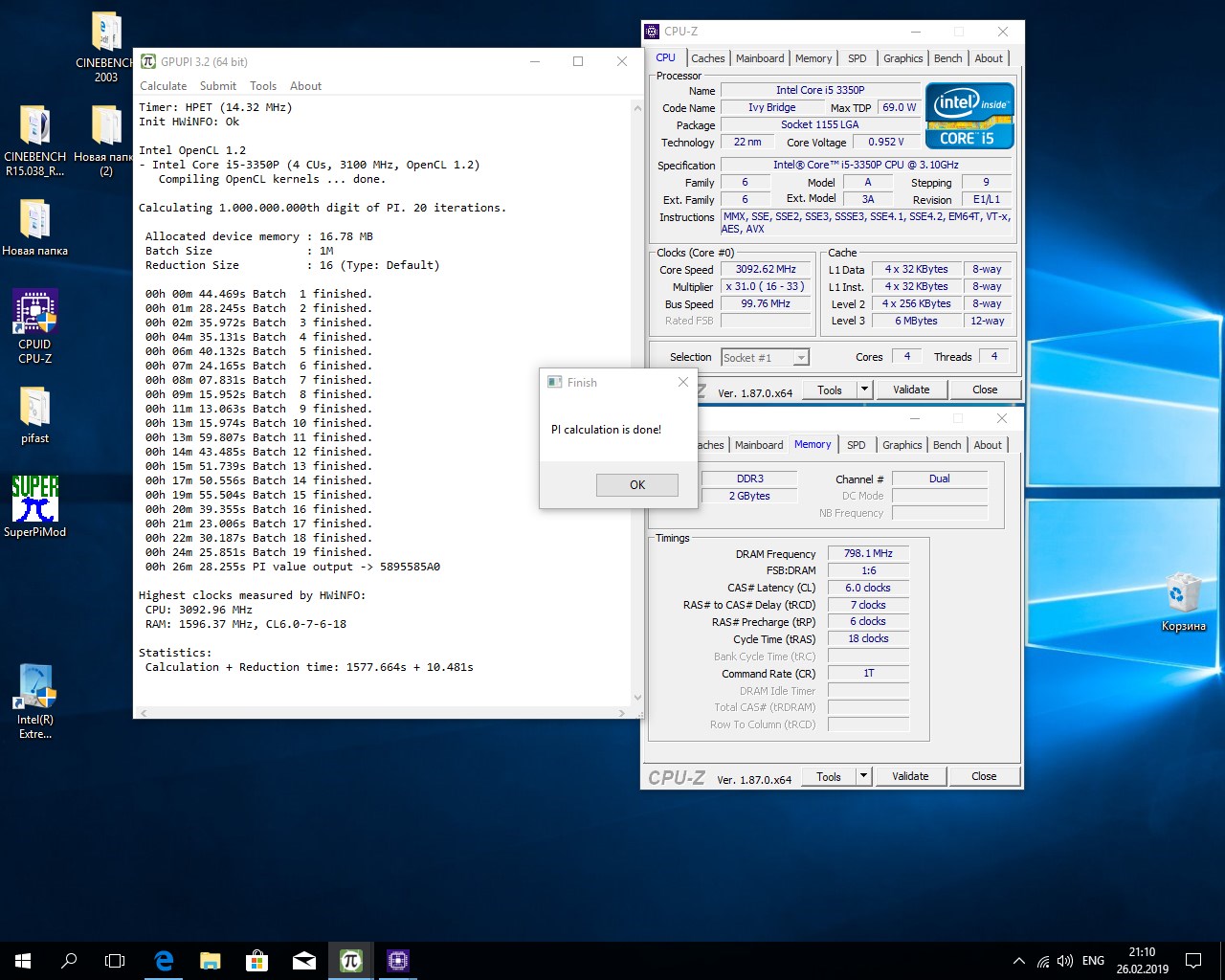
Task: Click Close in the upper CPU-Z window
Action: coord(985,390)
